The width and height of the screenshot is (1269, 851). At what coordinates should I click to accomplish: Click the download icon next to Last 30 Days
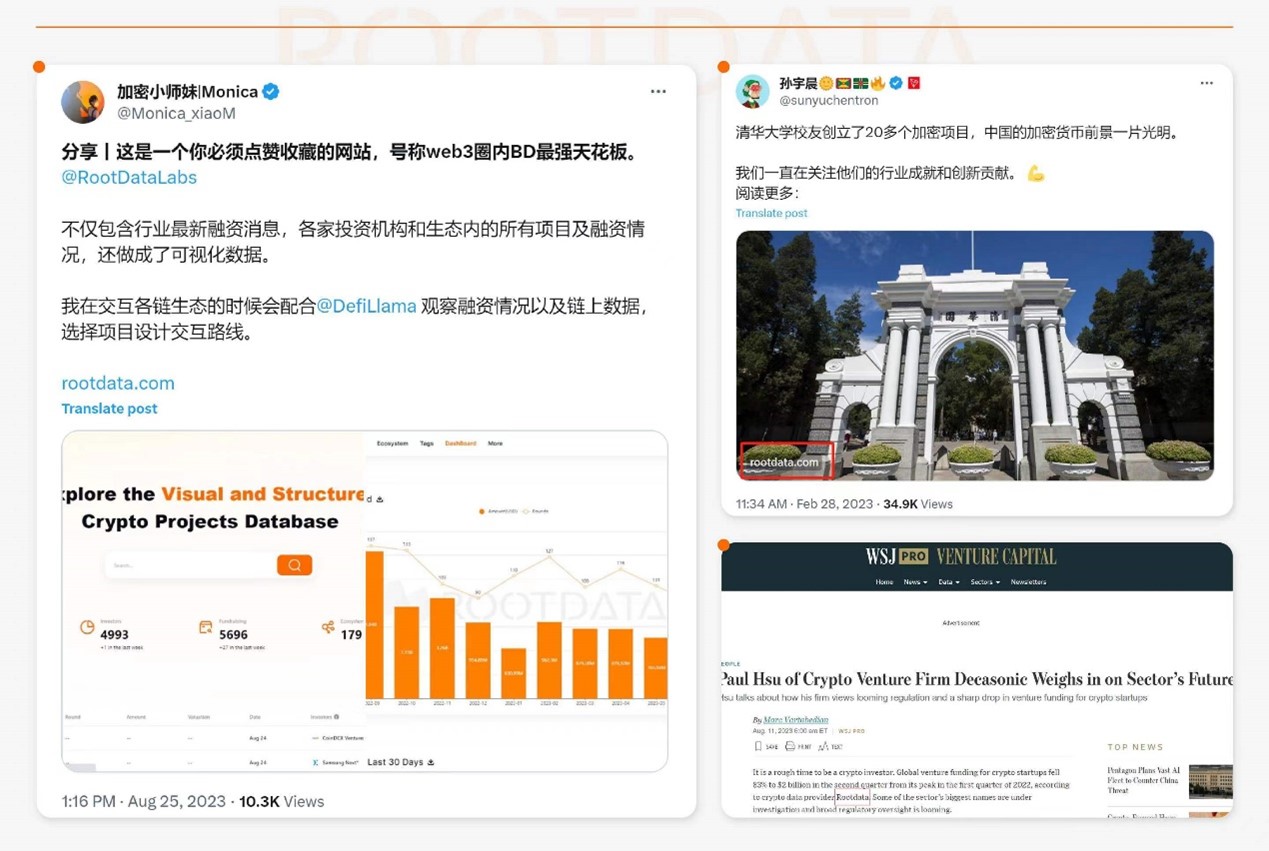click(431, 762)
